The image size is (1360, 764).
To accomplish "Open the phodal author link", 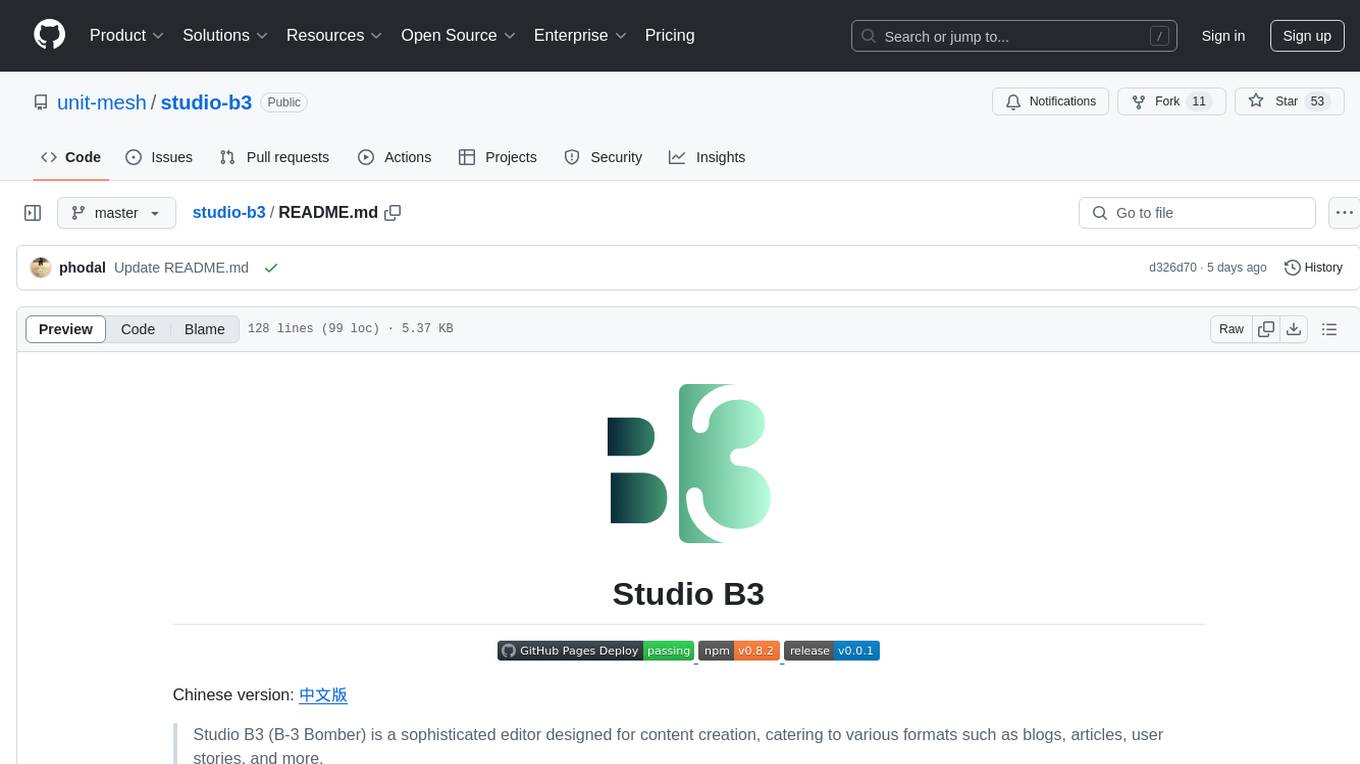I will (x=82, y=267).
